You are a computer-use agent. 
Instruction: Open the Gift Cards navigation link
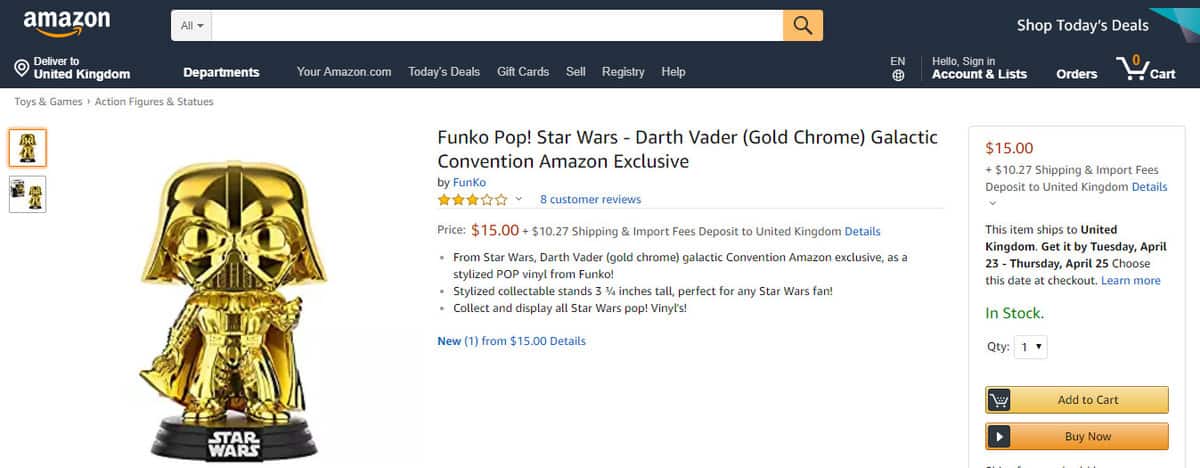[x=523, y=72]
